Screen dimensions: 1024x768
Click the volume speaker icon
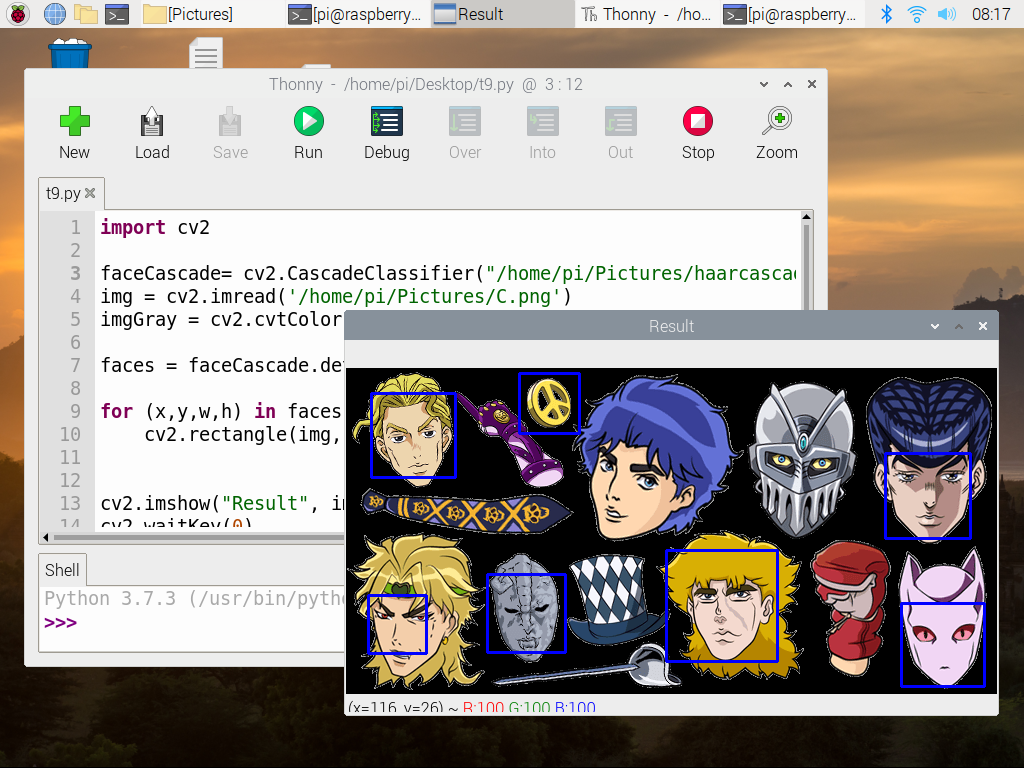[946, 14]
